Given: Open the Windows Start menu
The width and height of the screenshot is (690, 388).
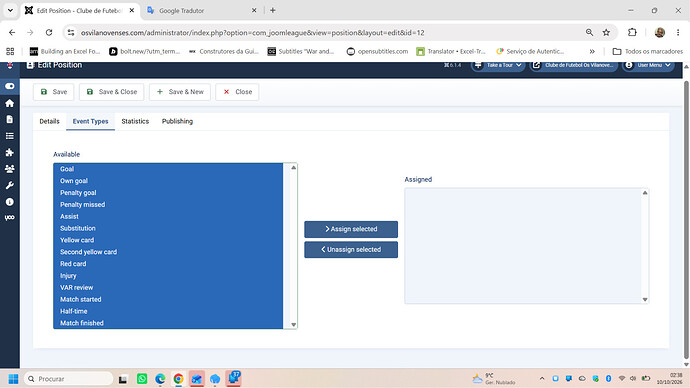Looking at the screenshot, I should pos(14,379).
